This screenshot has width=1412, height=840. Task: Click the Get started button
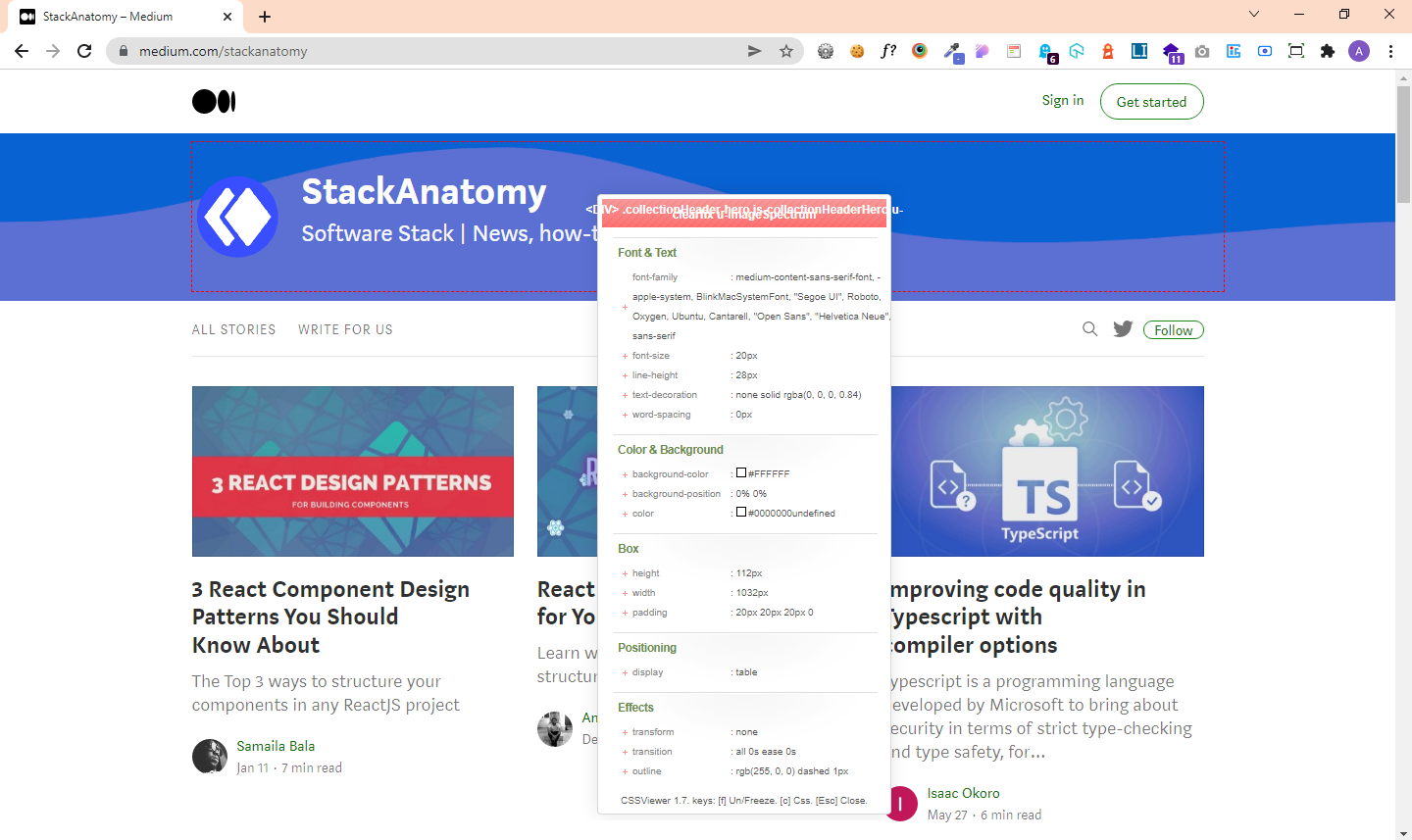[x=1151, y=101]
